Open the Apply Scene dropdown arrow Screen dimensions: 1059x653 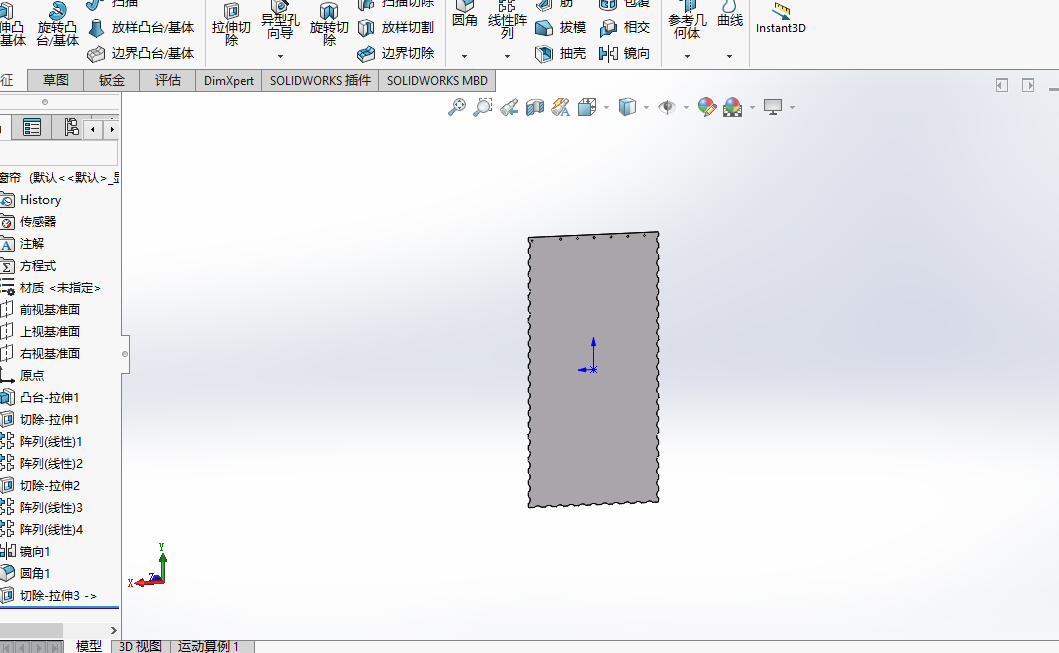pos(752,107)
